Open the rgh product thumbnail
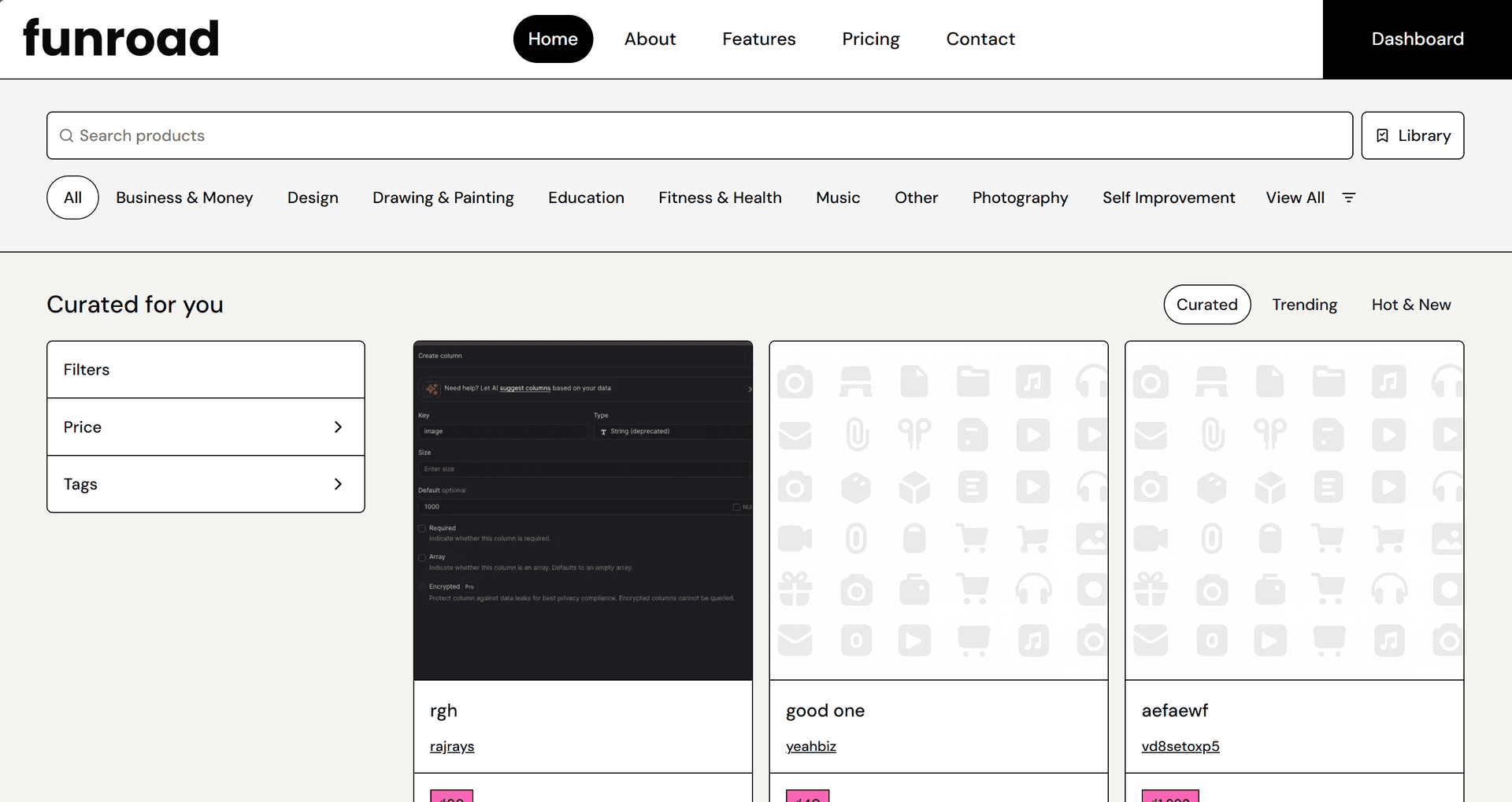Screen dimensions: 1512x802 point(583,511)
